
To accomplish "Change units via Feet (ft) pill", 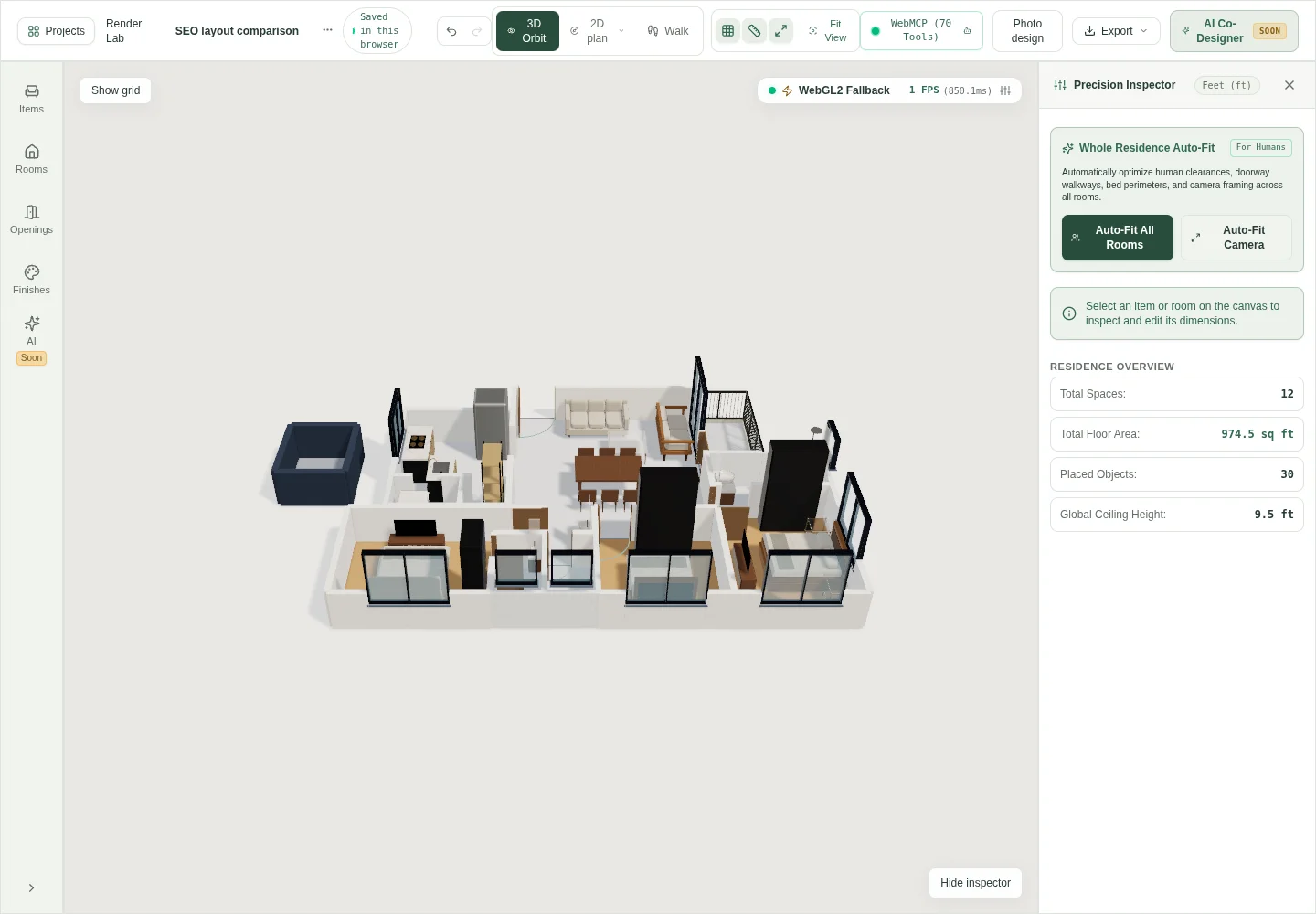I will click(1226, 85).
